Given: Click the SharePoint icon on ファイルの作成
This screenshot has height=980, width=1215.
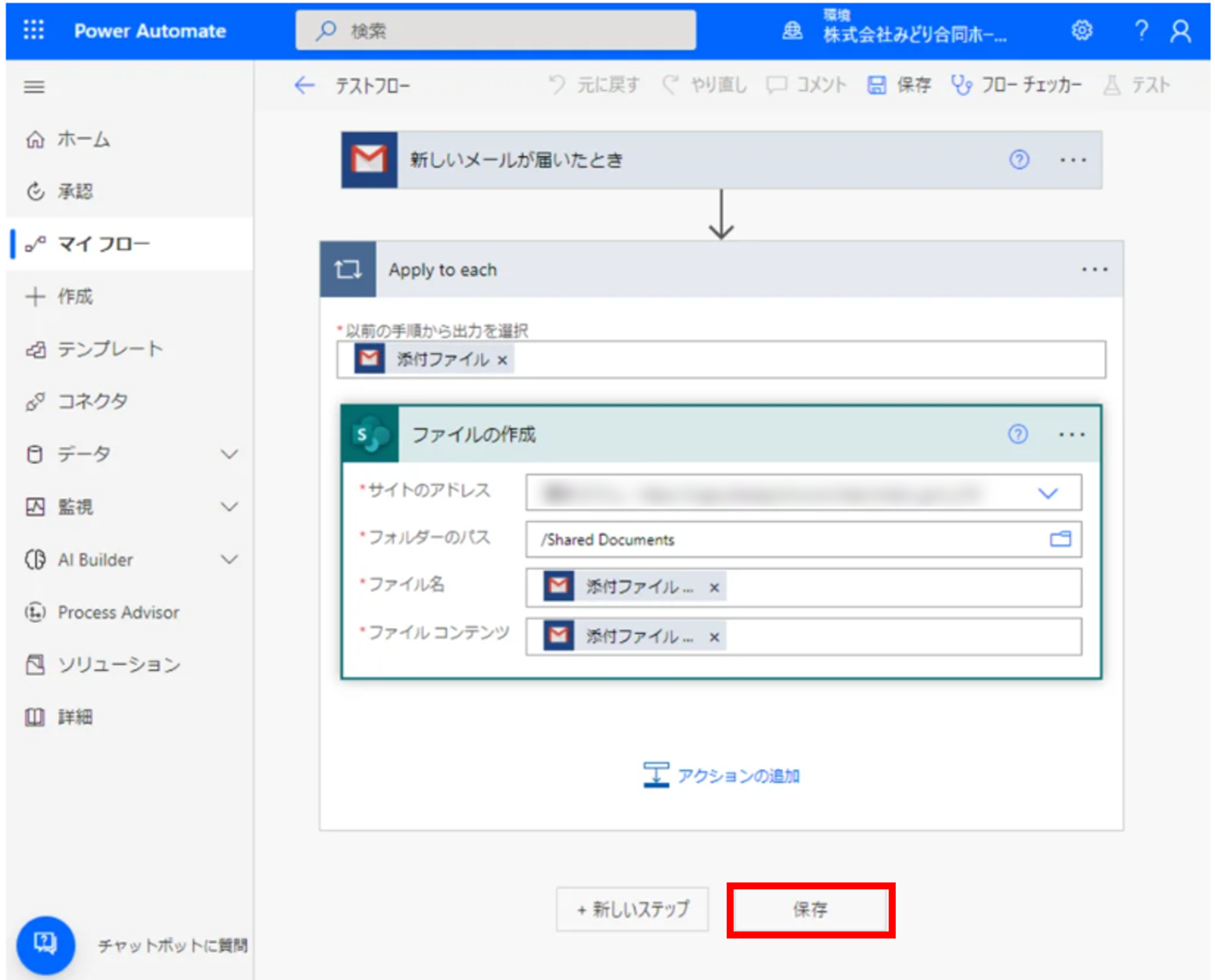Looking at the screenshot, I should point(371,435).
